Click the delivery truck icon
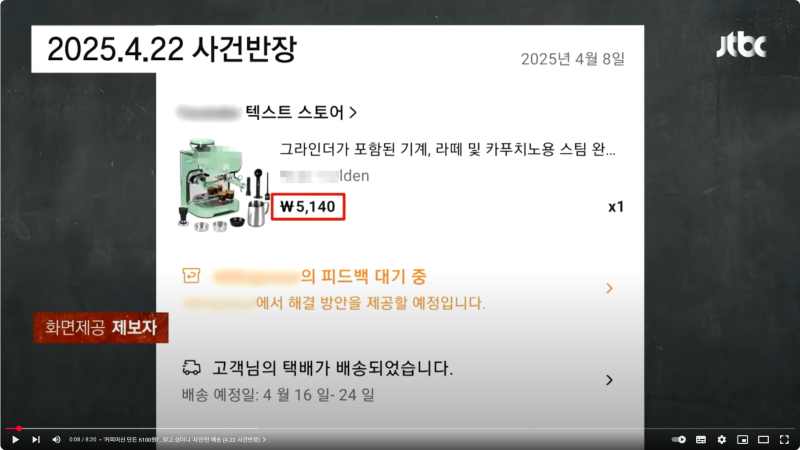This screenshot has height=450, width=800. tap(191, 367)
